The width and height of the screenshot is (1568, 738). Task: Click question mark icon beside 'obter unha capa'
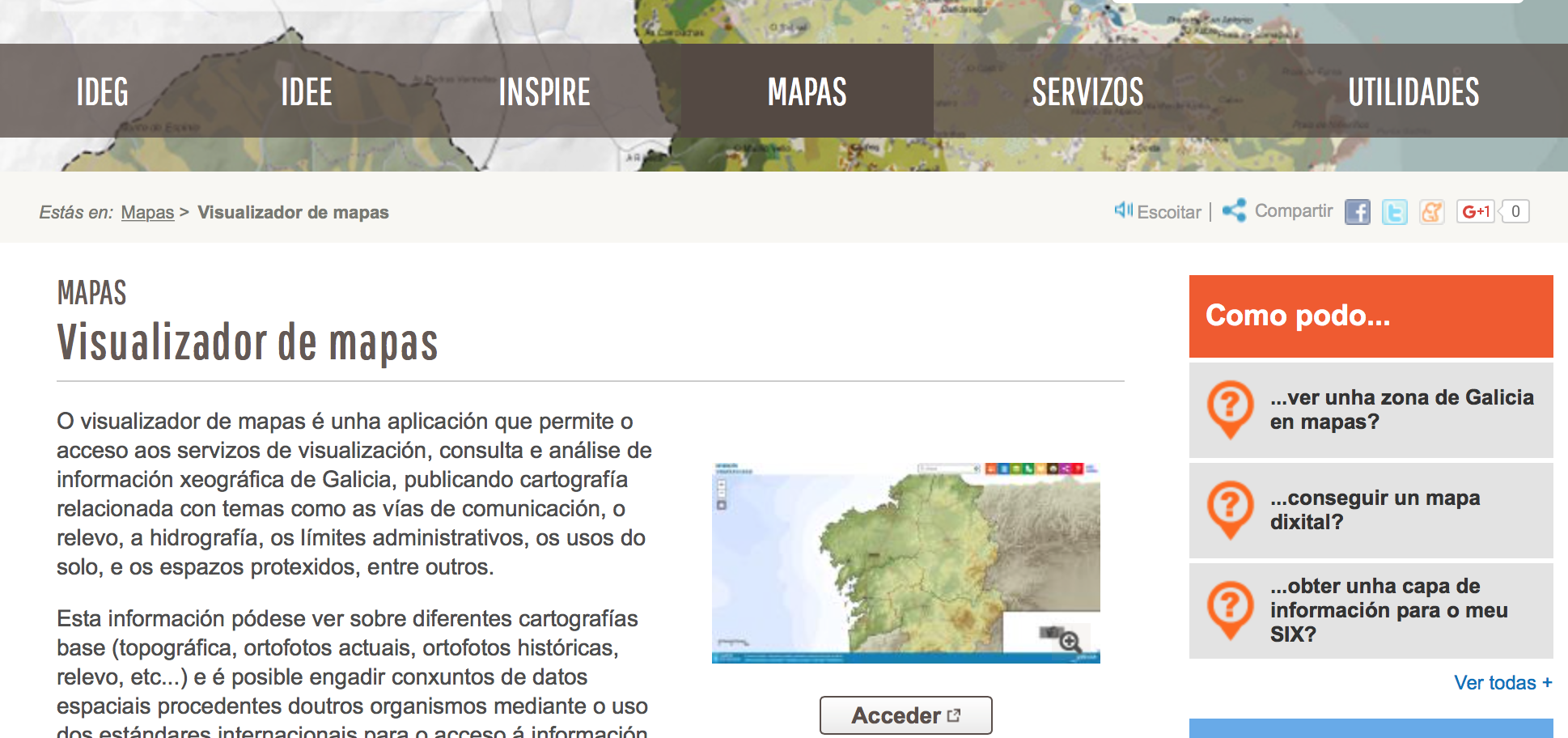click(1230, 609)
